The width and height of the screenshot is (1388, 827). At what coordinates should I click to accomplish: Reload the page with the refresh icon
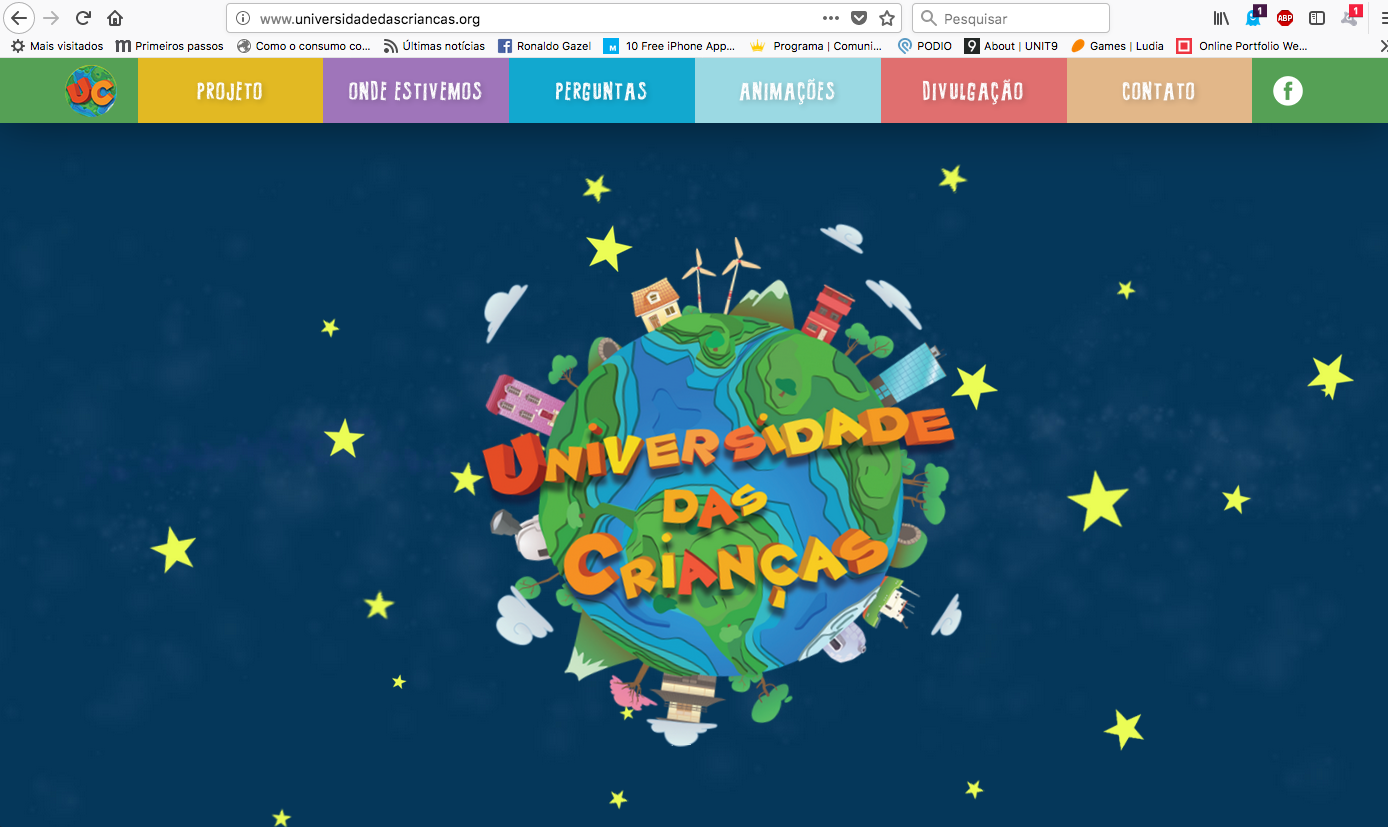(83, 18)
